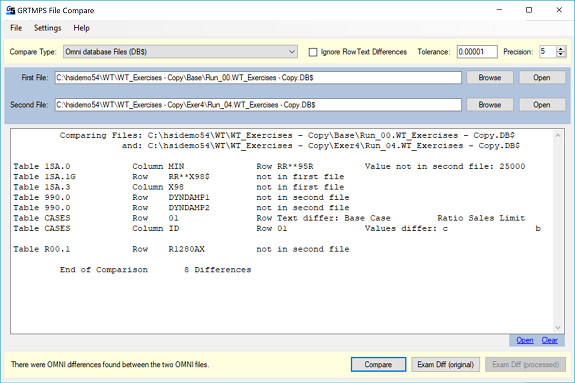Click the 'RR**X98$' row entry
575x383 pixels.
(189, 176)
